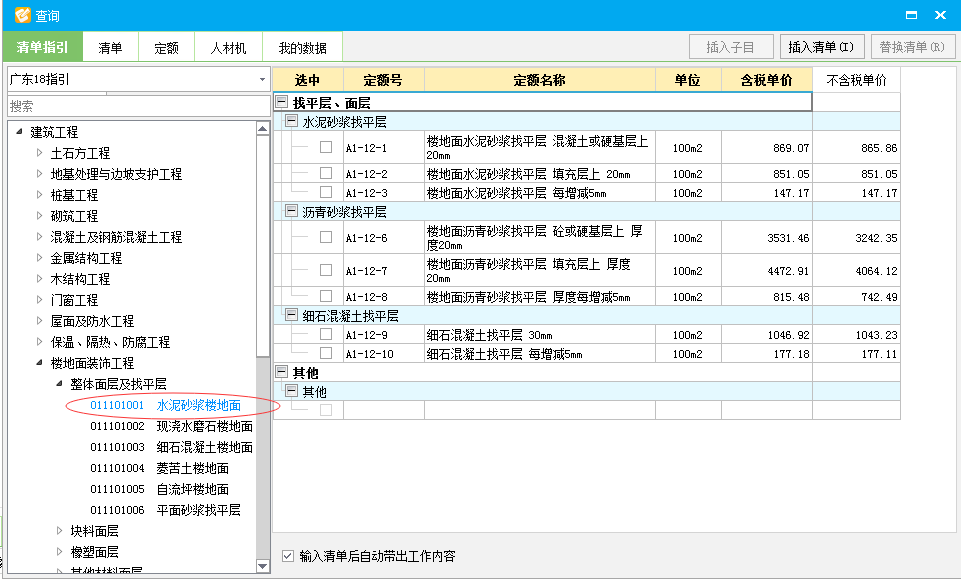Collapse the 楼地面装饰工程 node
The height and width of the screenshot is (580, 961).
coord(39,362)
